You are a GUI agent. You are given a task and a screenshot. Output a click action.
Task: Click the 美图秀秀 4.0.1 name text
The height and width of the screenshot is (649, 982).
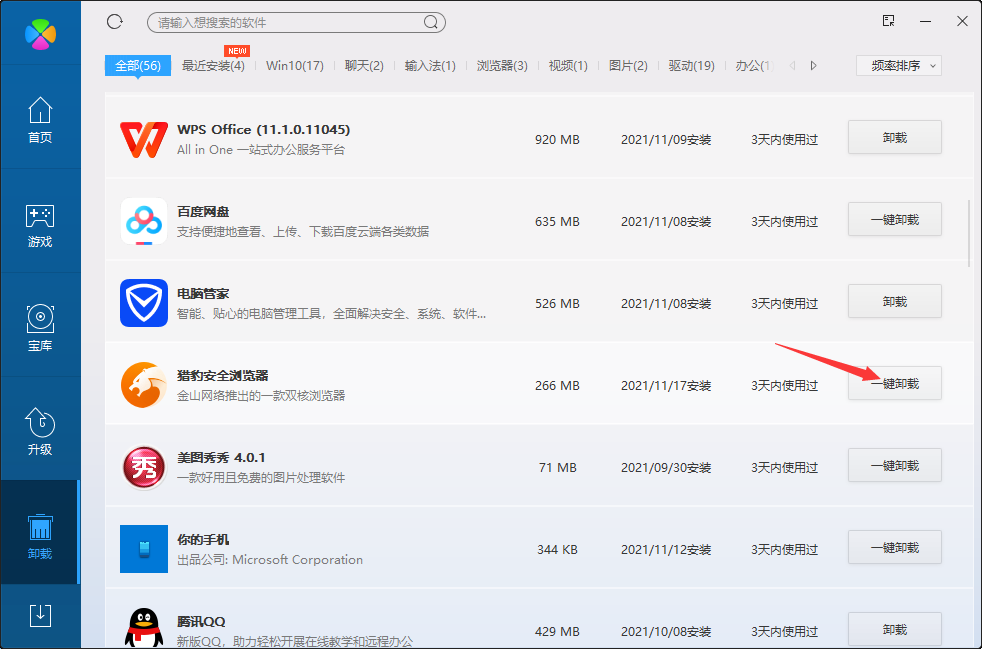click(x=221, y=458)
